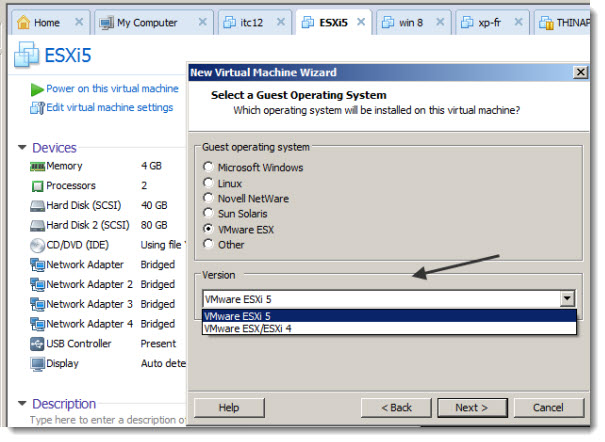Select the Sun Solaris radio button
The height and width of the screenshot is (442, 605).
208,213
